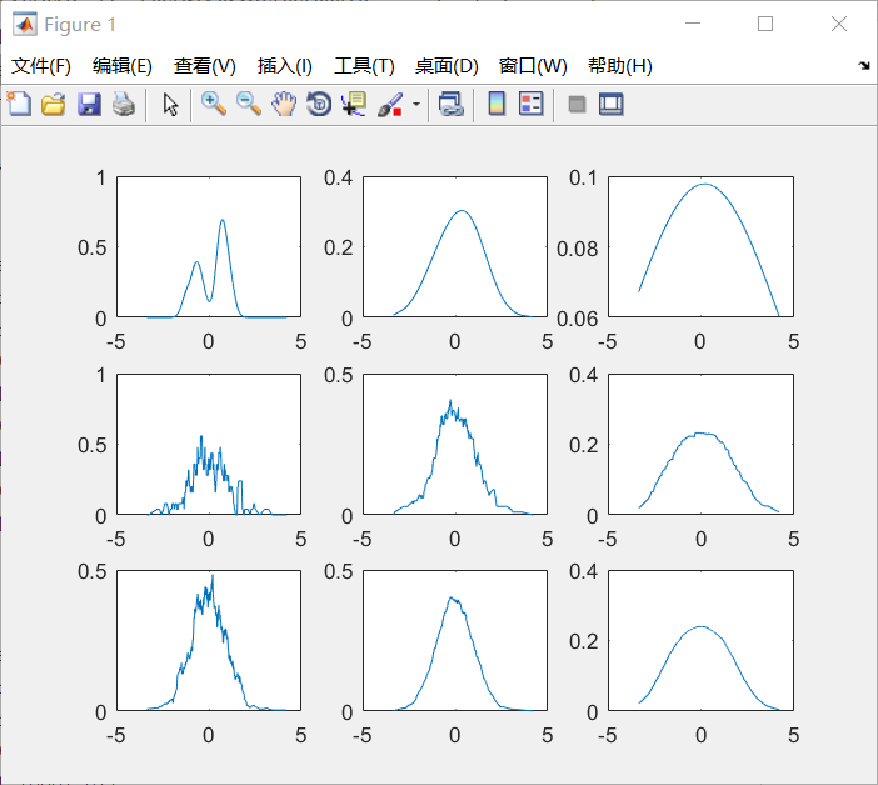Open the 文件(F) menu
The width and height of the screenshot is (878, 785).
41,66
